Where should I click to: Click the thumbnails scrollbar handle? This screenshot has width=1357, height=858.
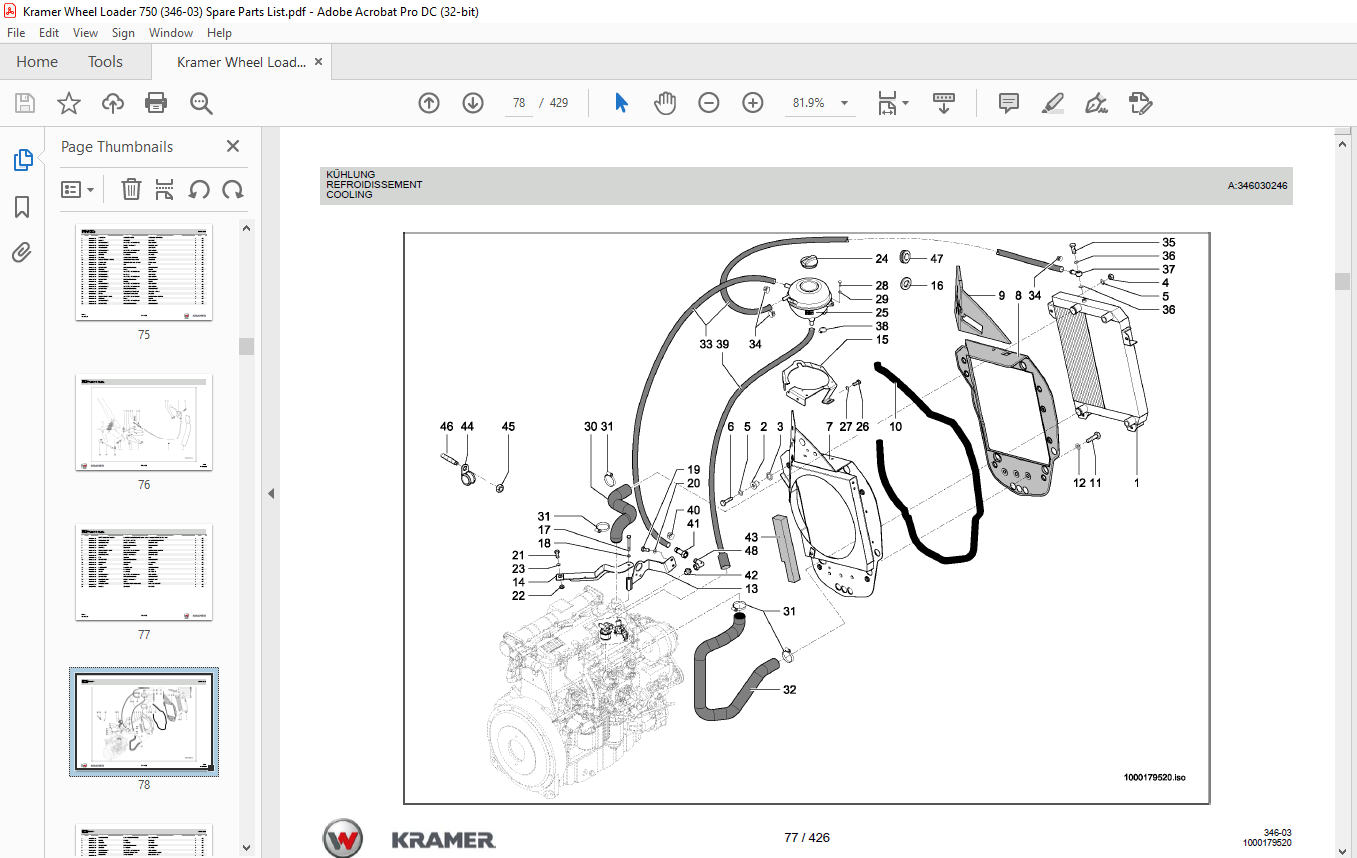(x=246, y=347)
